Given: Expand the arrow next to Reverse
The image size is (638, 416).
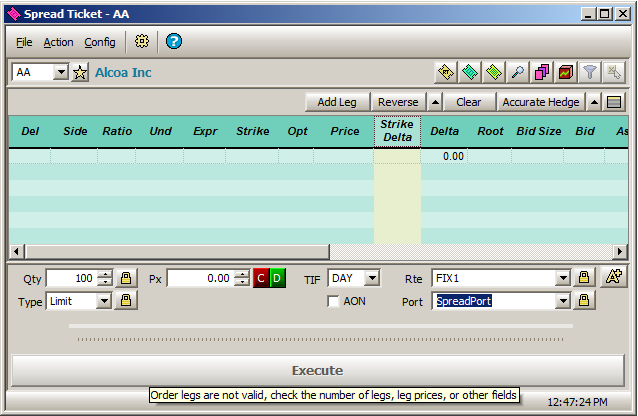Looking at the screenshot, I should pos(435,102).
